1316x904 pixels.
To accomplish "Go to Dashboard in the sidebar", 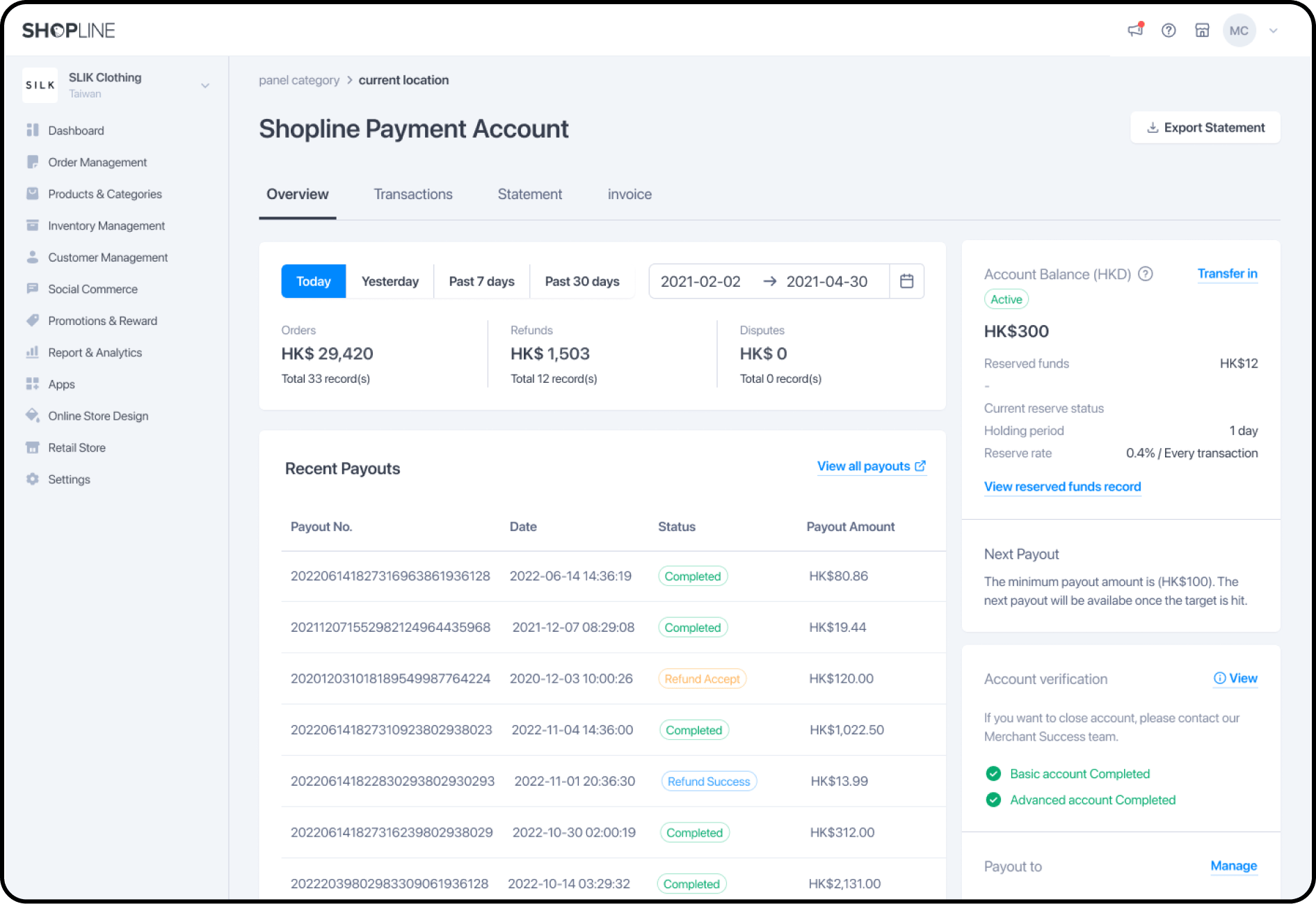I will [x=76, y=130].
